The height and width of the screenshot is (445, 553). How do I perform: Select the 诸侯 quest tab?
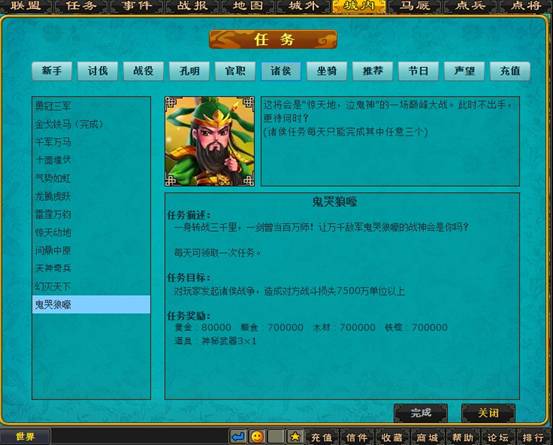[281, 71]
